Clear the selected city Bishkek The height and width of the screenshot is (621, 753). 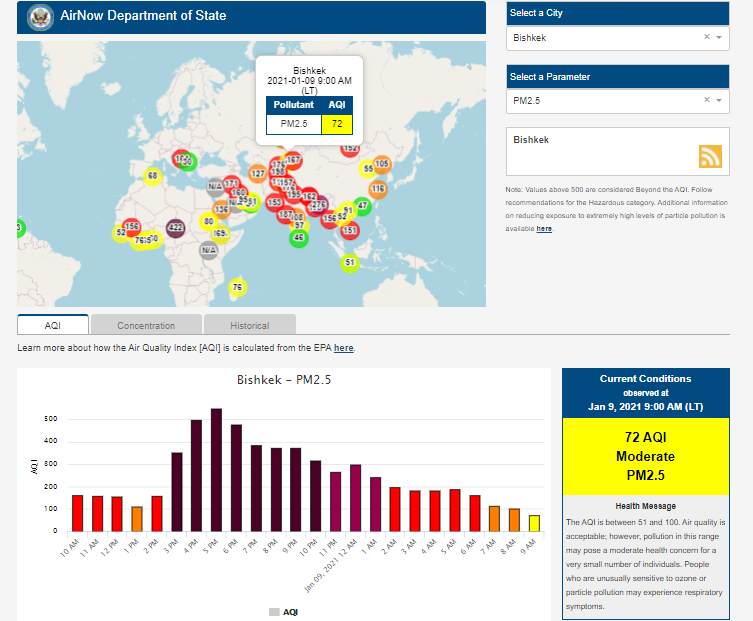pyautogui.click(x=706, y=38)
